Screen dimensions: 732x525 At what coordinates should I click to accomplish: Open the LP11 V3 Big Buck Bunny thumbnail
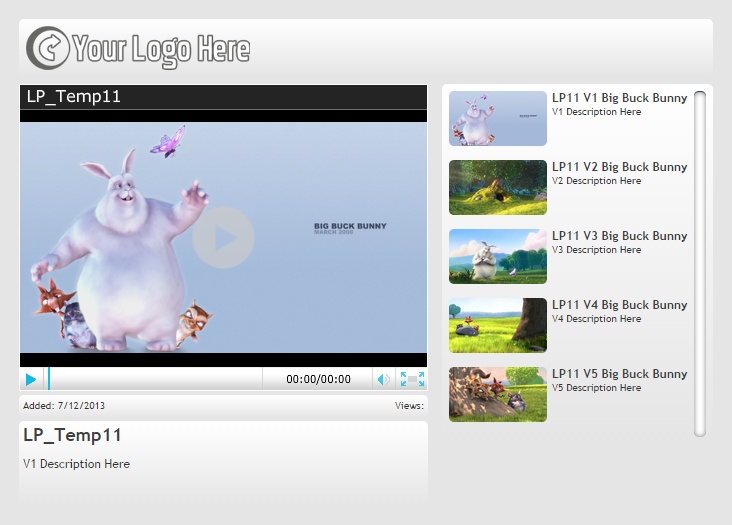pos(498,257)
